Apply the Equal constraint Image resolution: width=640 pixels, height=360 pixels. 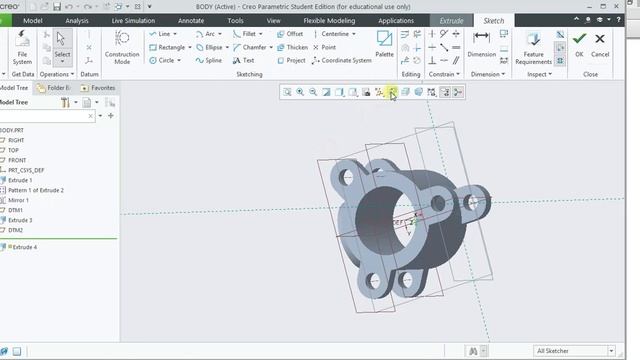[x=456, y=47]
